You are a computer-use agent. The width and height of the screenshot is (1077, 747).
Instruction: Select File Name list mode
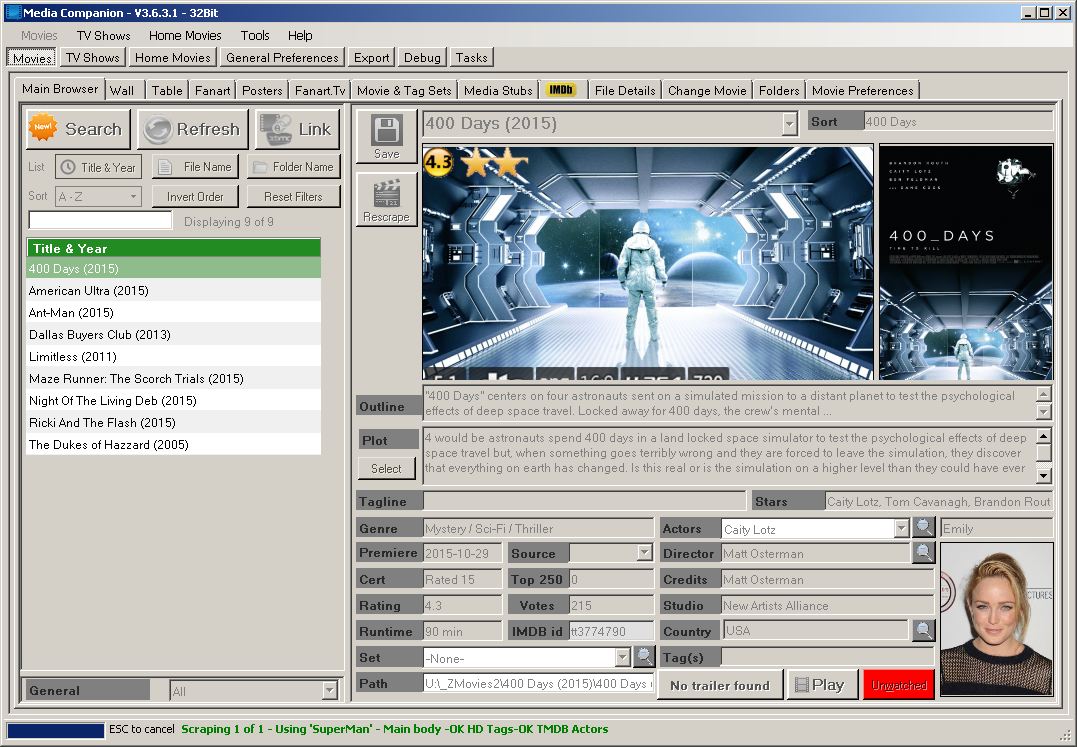pyautogui.click(x=196, y=167)
